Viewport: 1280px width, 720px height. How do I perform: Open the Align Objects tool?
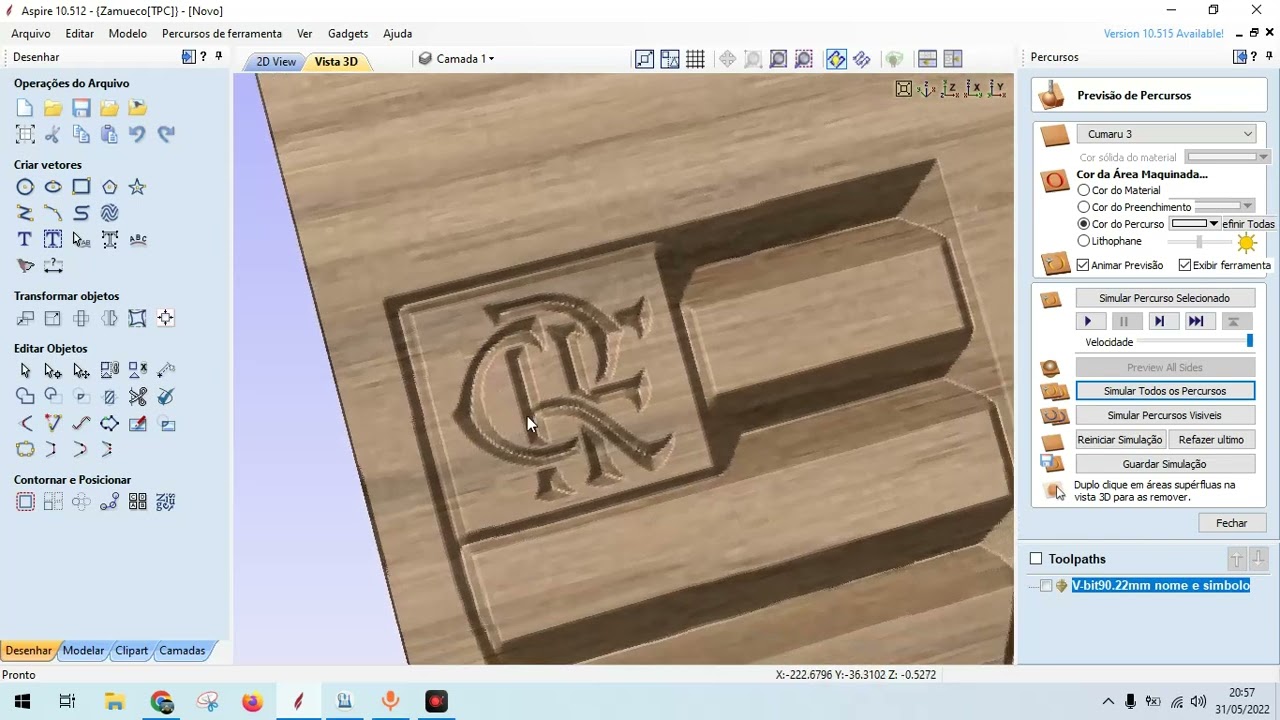pos(165,318)
